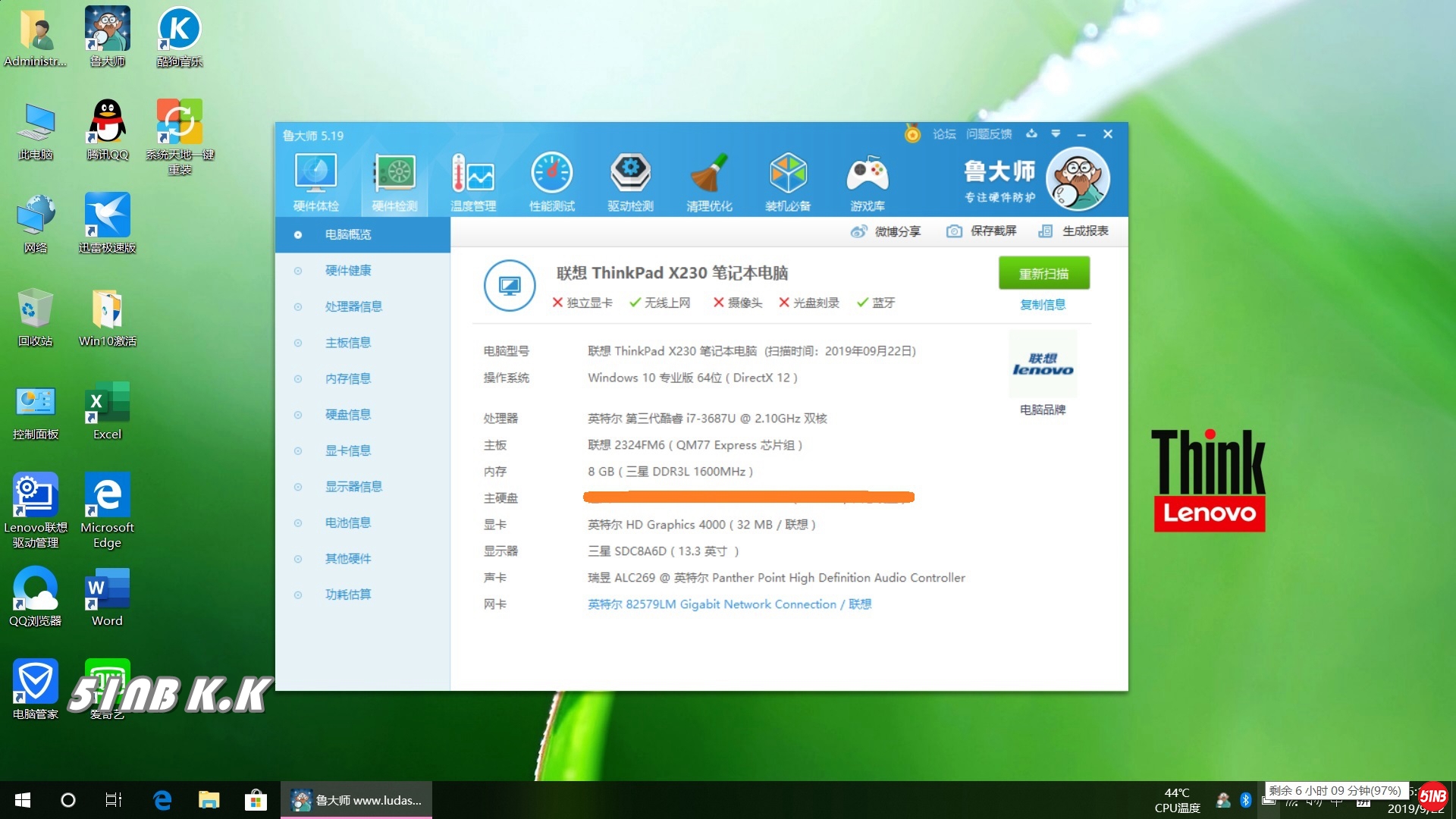Image resolution: width=1456 pixels, height=819 pixels.
Task: Click the 保存截屏 camera icon
Action: (954, 231)
